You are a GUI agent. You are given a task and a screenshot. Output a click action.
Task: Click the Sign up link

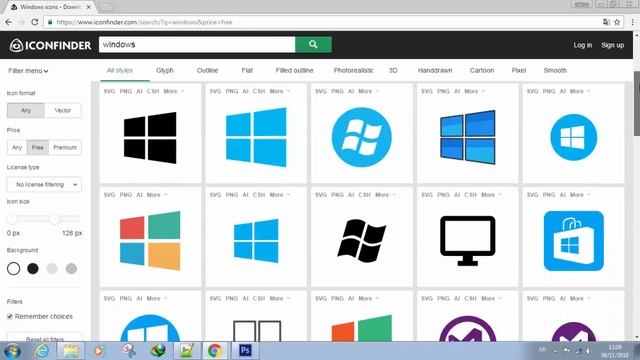[x=612, y=45]
